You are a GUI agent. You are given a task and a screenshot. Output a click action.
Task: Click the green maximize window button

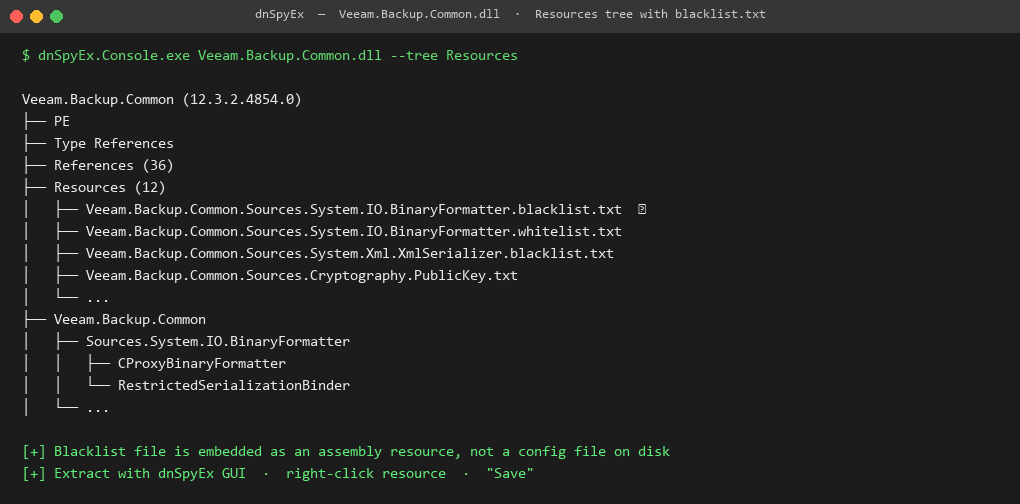click(x=57, y=16)
